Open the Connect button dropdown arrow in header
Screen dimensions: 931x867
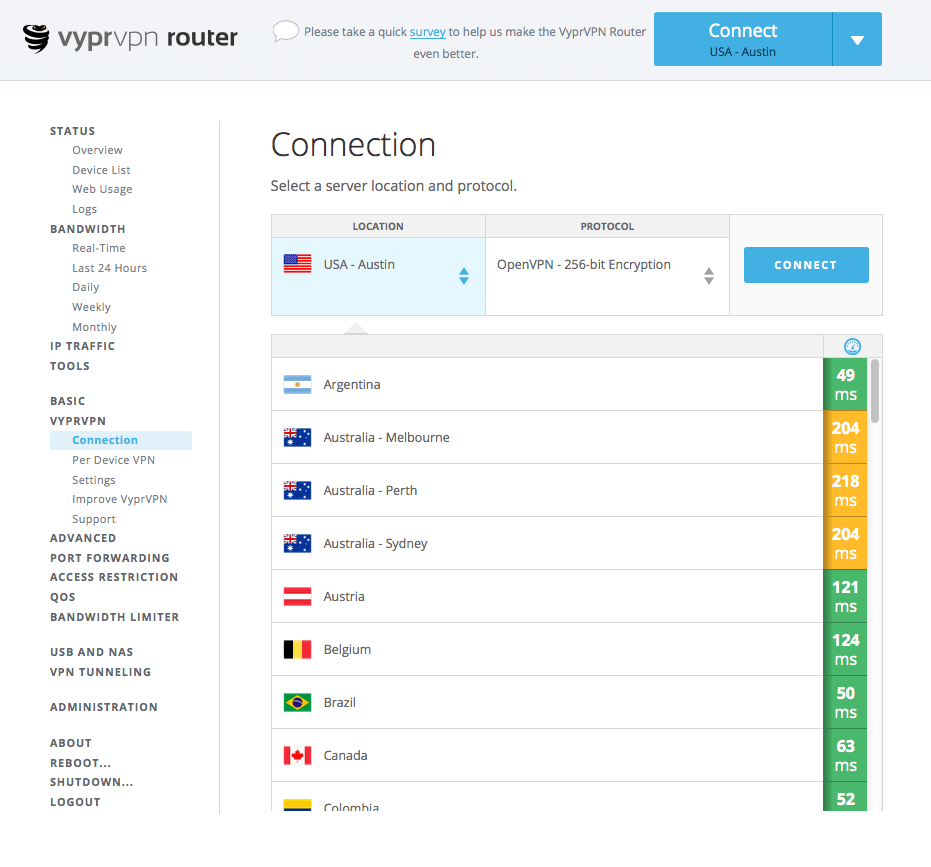(x=857, y=39)
